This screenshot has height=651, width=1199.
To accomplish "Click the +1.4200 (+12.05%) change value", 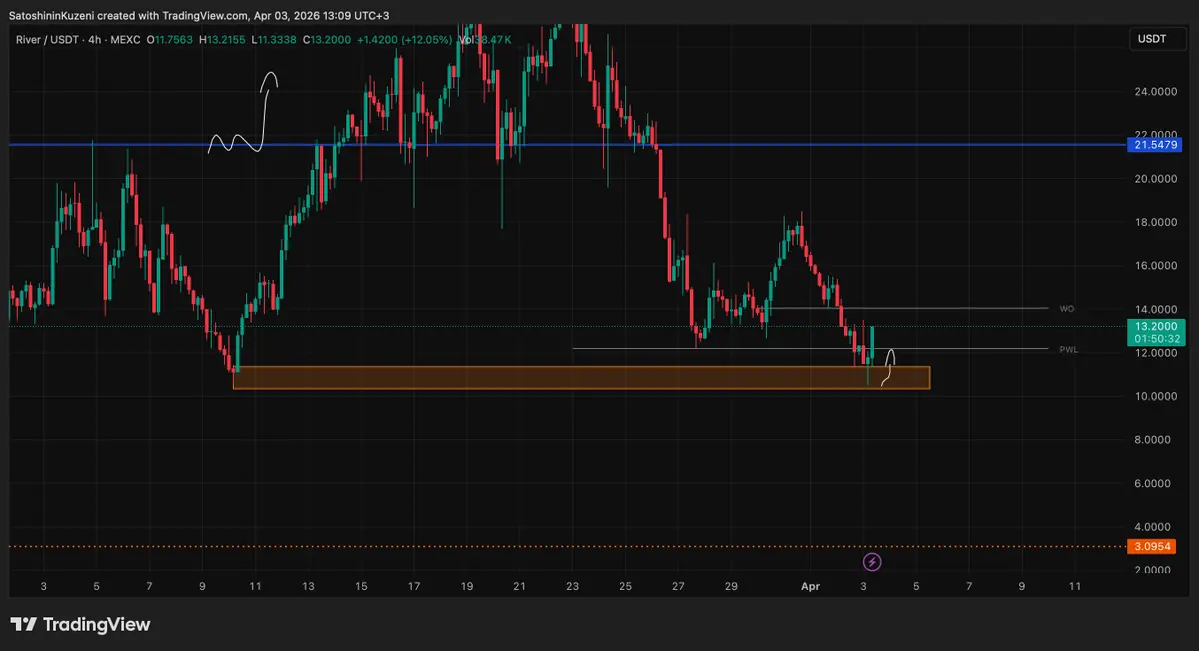I will click(x=405, y=40).
